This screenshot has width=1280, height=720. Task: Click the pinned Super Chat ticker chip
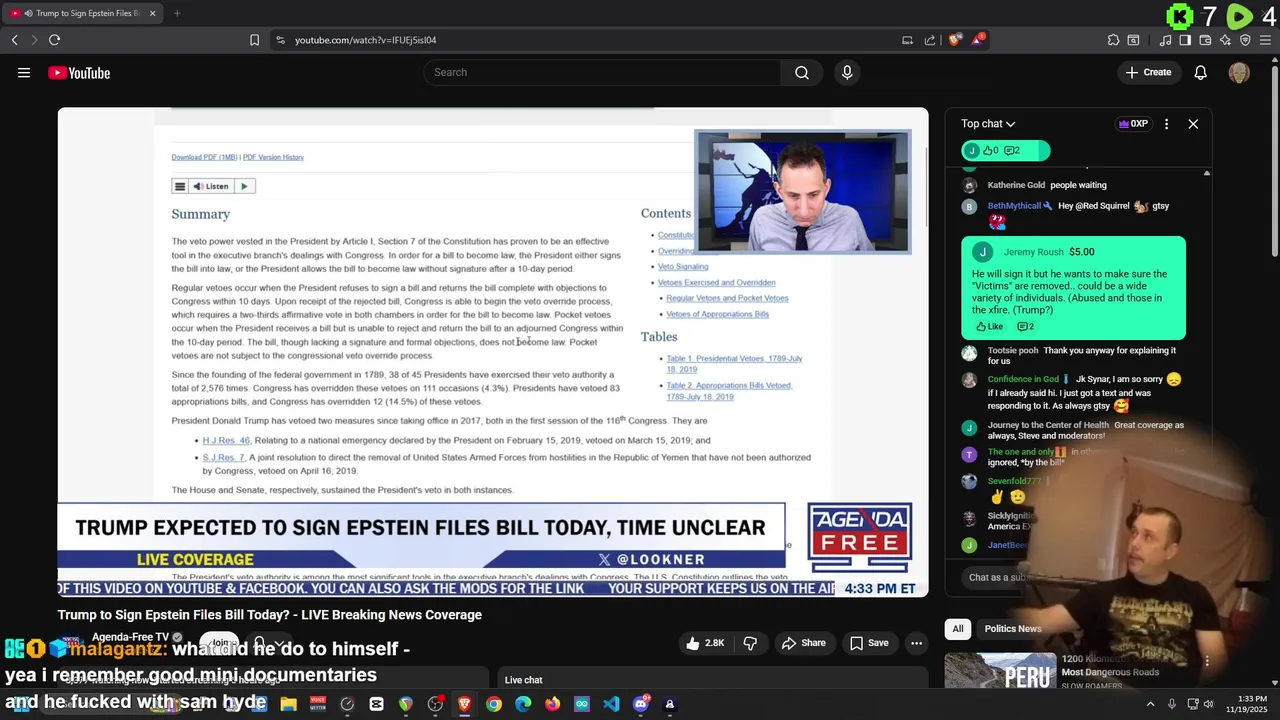[1005, 150]
